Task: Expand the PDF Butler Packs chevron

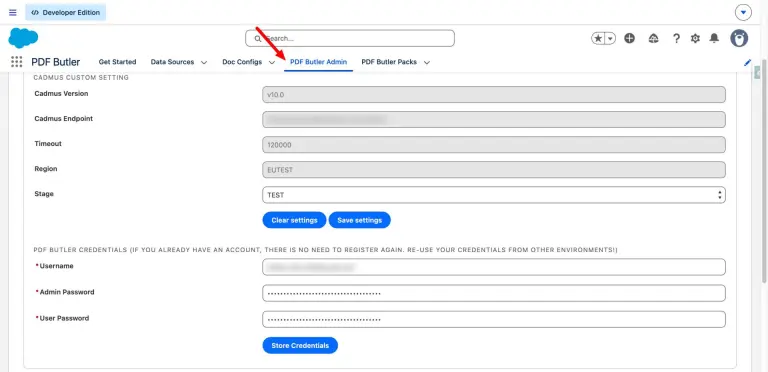Action: [x=427, y=62]
